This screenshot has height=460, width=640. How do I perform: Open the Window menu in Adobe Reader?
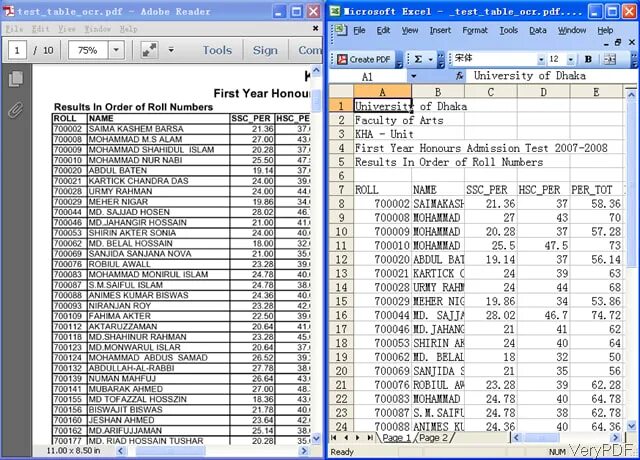(97, 29)
